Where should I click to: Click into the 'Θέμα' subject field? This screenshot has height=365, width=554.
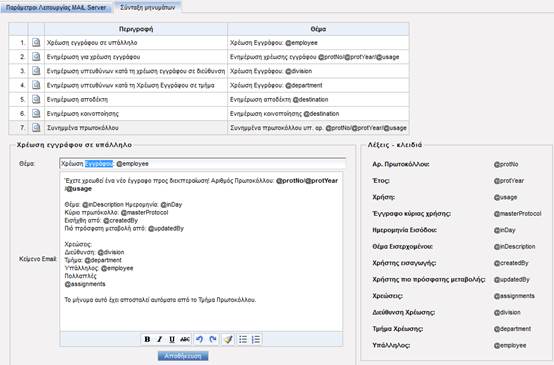tap(202, 164)
